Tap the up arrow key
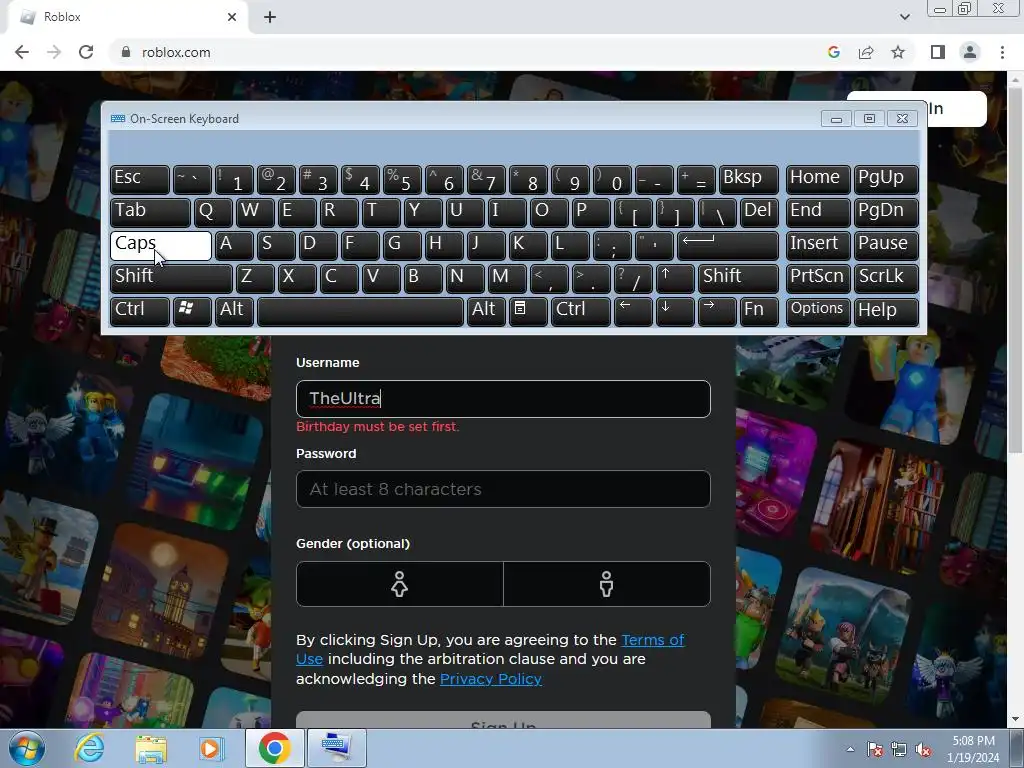This screenshot has height=768, width=1024. pos(675,278)
